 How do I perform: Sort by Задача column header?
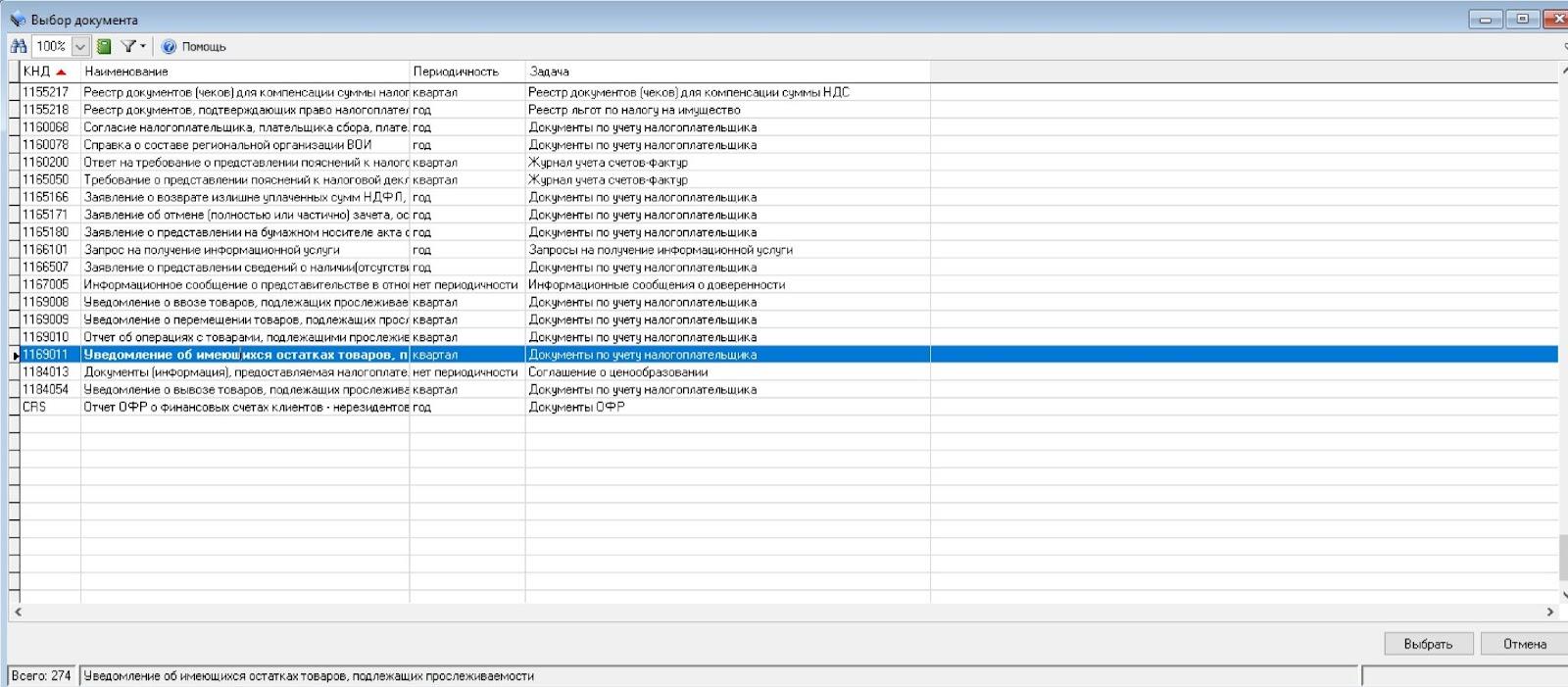727,72
